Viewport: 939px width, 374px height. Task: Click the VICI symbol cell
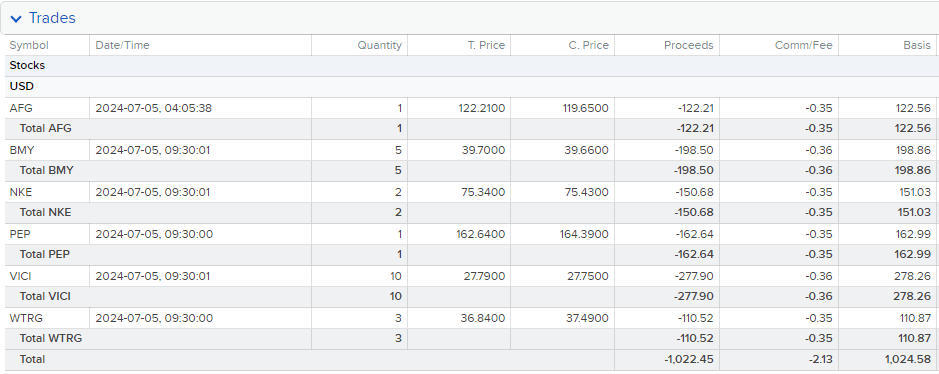coord(21,276)
